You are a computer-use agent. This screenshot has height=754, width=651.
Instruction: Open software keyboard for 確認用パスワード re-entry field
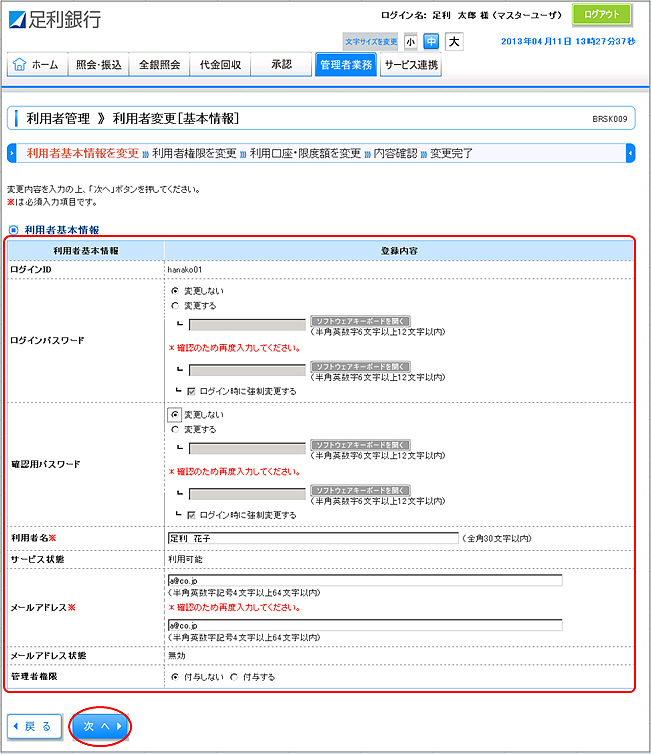(x=360, y=490)
